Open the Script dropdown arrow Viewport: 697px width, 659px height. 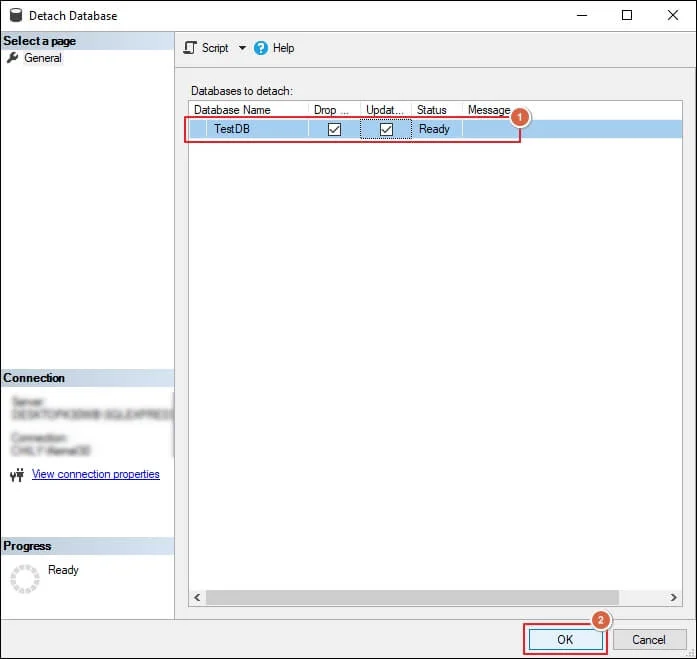point(242,48)
